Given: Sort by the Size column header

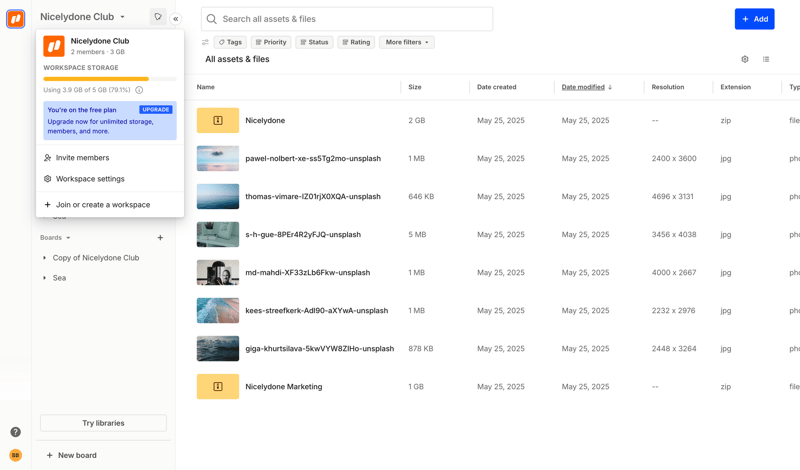Looking at the screenshot, I should click(415, 87).
